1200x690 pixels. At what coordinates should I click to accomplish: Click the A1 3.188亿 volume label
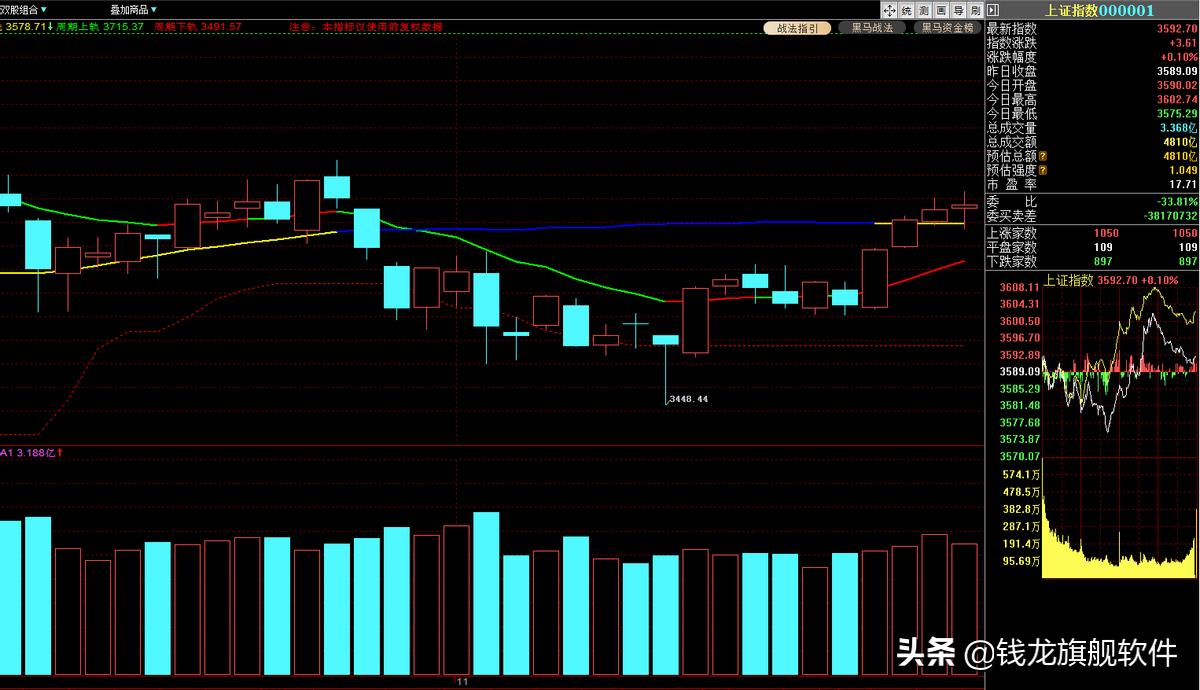pos(31,453)
